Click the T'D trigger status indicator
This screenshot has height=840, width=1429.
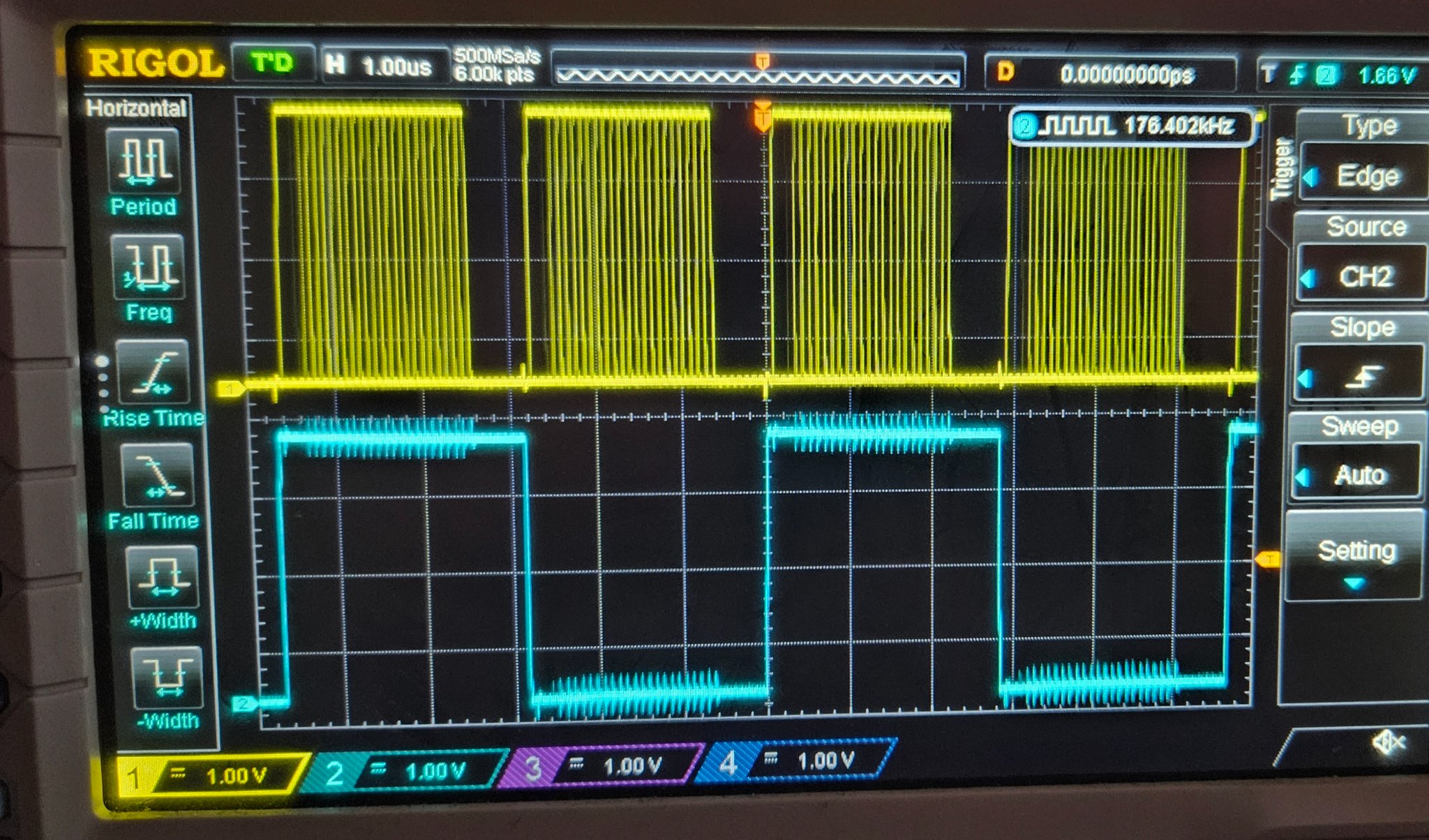[x=273, y=63]
